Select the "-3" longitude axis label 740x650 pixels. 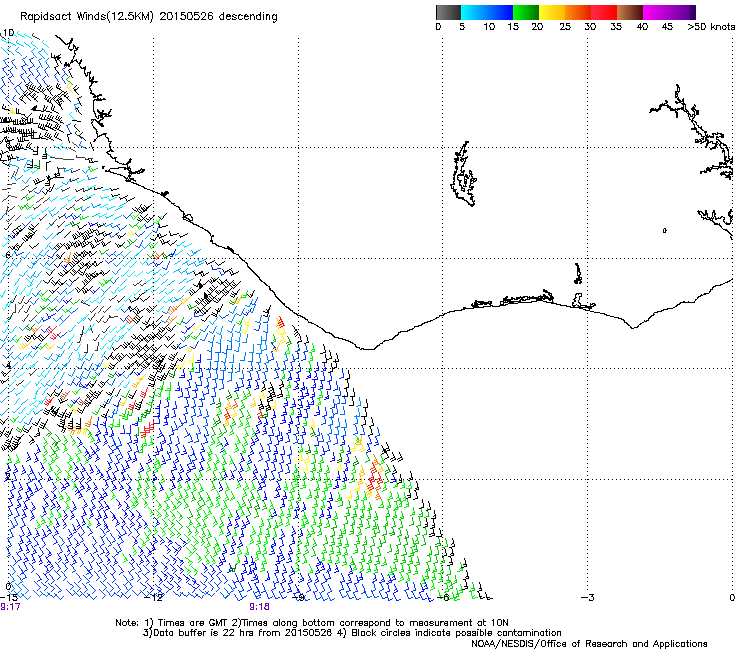tap(588, 597)
